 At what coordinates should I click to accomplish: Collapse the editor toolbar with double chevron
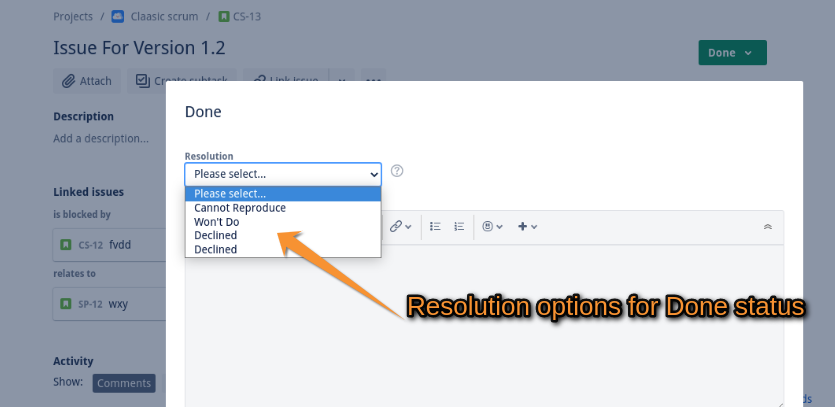767,226
